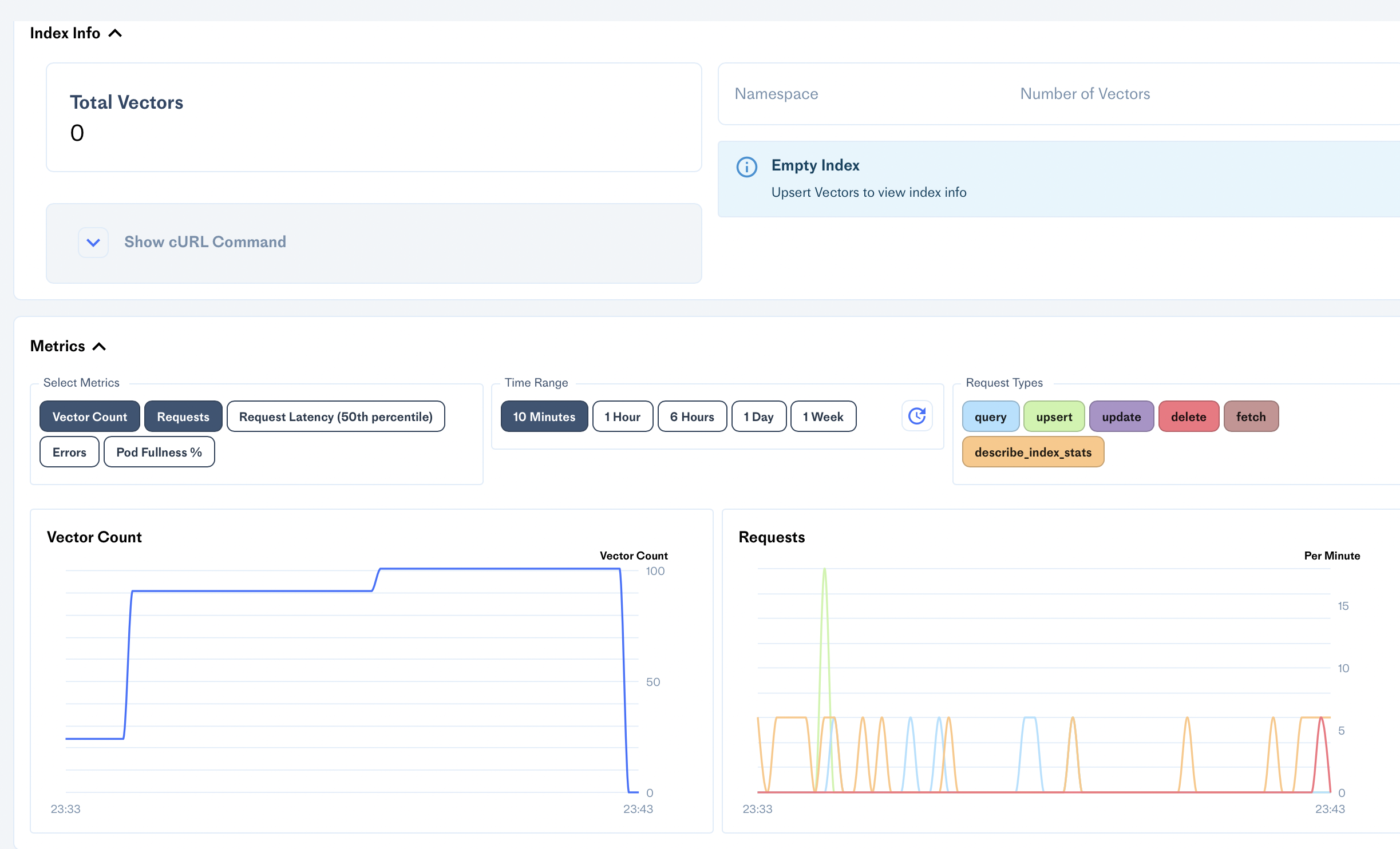Image resolution: width=1400 pixels, height=849 pixels.
Task: Click the Show cURL Command label
Action: (x=205, y=242)
